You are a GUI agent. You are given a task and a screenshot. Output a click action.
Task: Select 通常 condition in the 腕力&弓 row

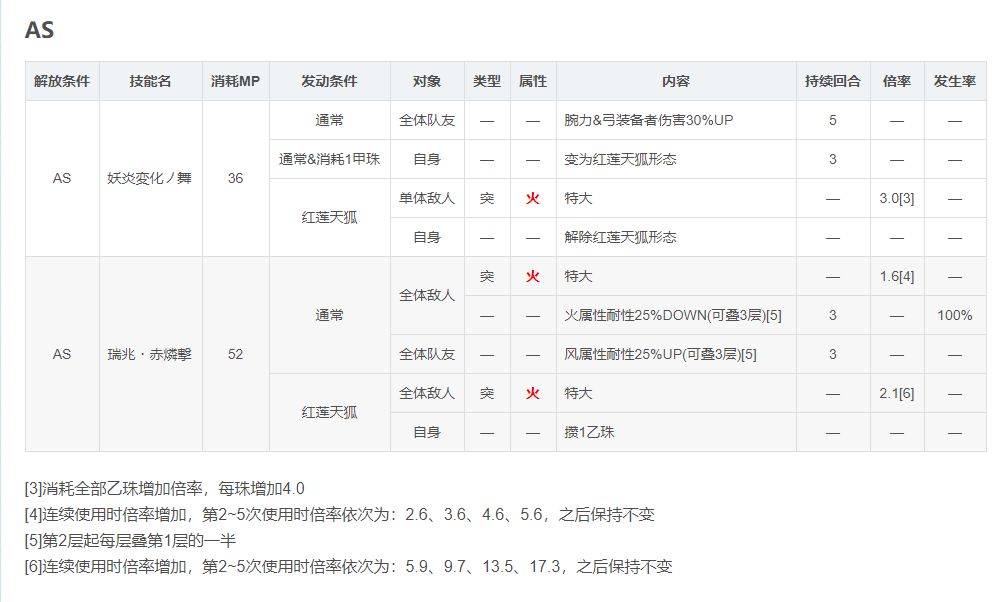coord(329,120)
